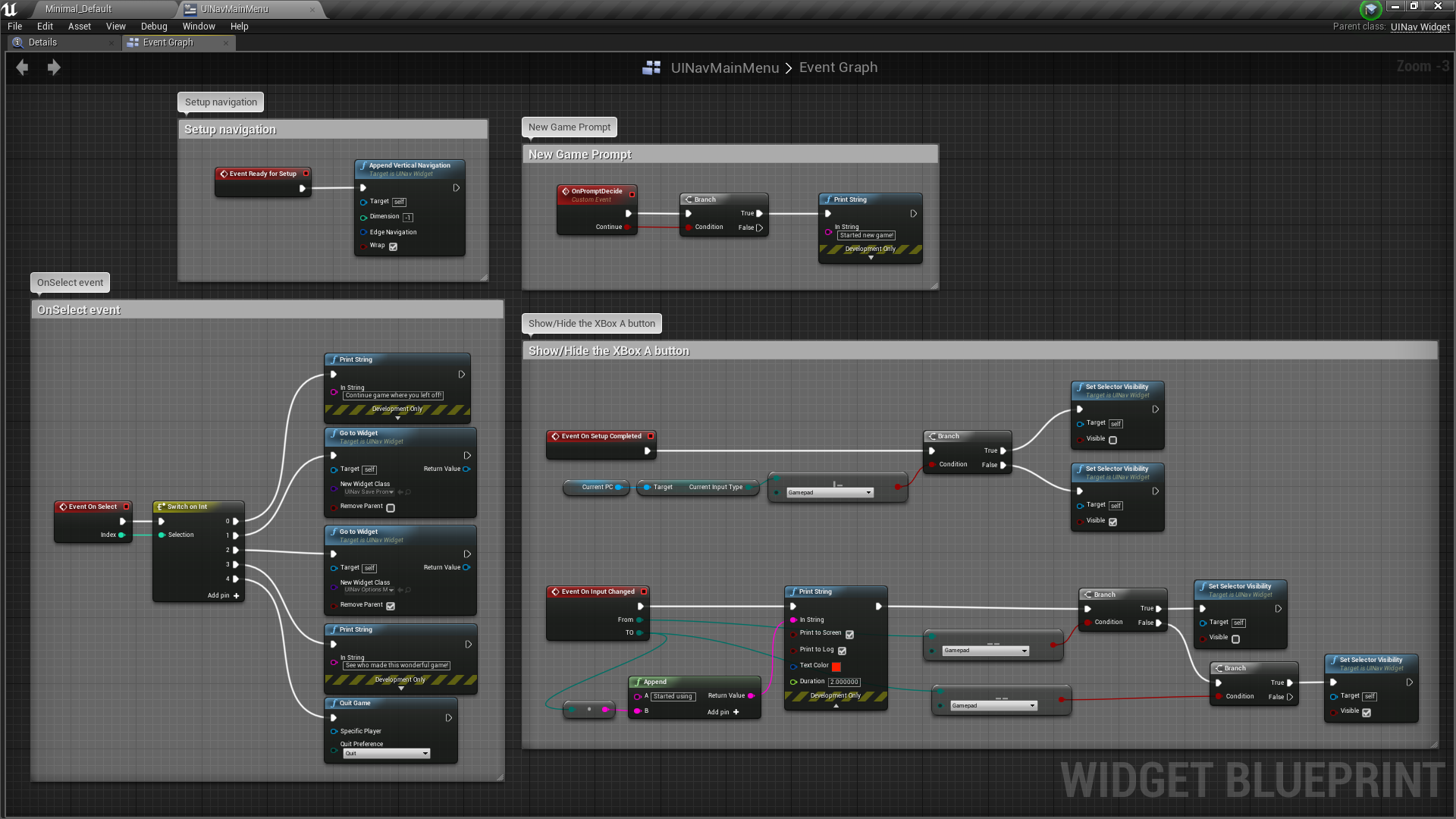Click Add pin plus on Append node
Image resolution: width=1456 pixels, height=819 pixels.
[x=736, y=712]
